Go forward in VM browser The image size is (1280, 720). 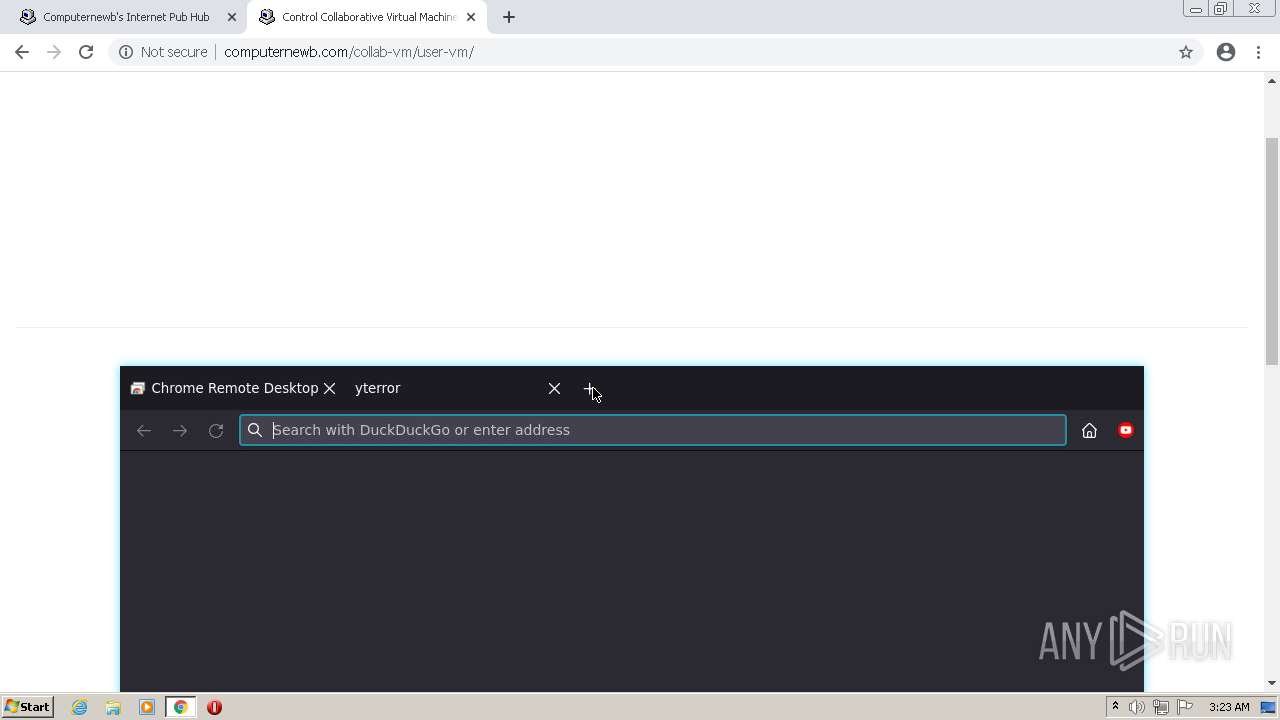[x=180, y=430]
